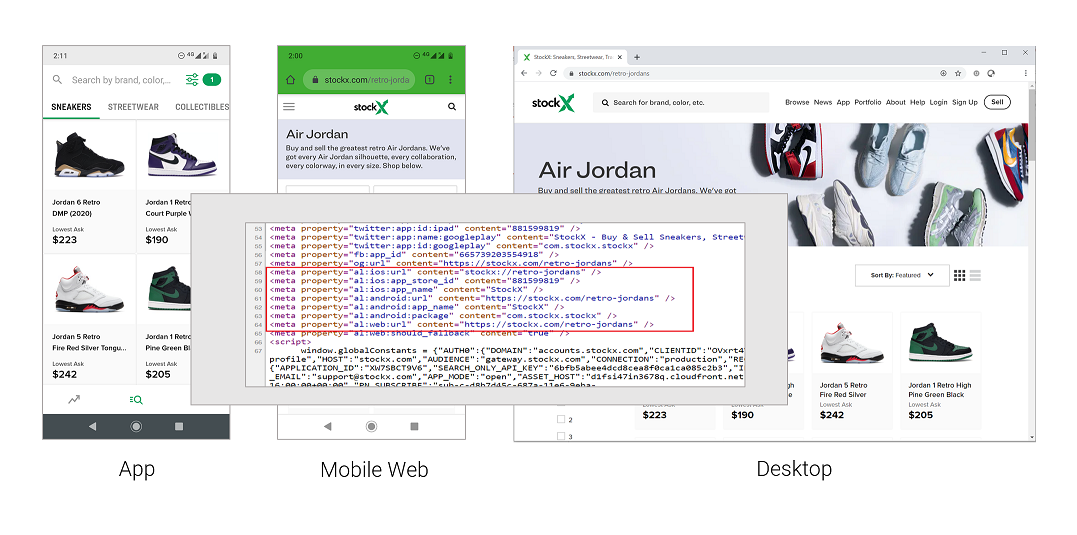
Task: Click About in the desktop site navigation
Action: pos(896,102)
